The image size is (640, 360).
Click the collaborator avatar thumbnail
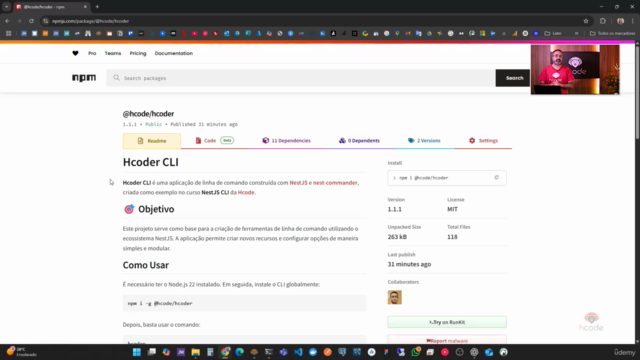[394, 297]
